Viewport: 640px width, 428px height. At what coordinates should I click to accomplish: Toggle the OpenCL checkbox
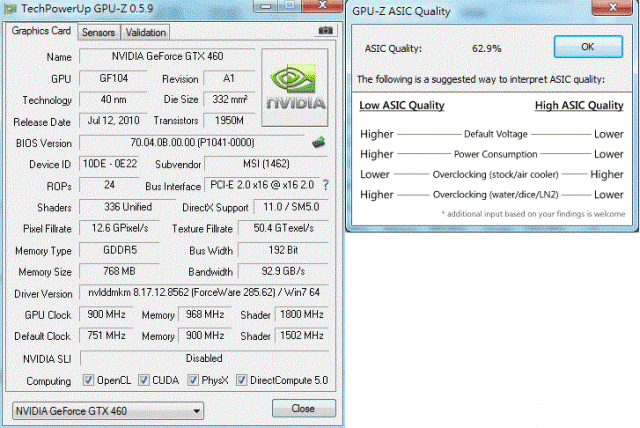[88, 380]
